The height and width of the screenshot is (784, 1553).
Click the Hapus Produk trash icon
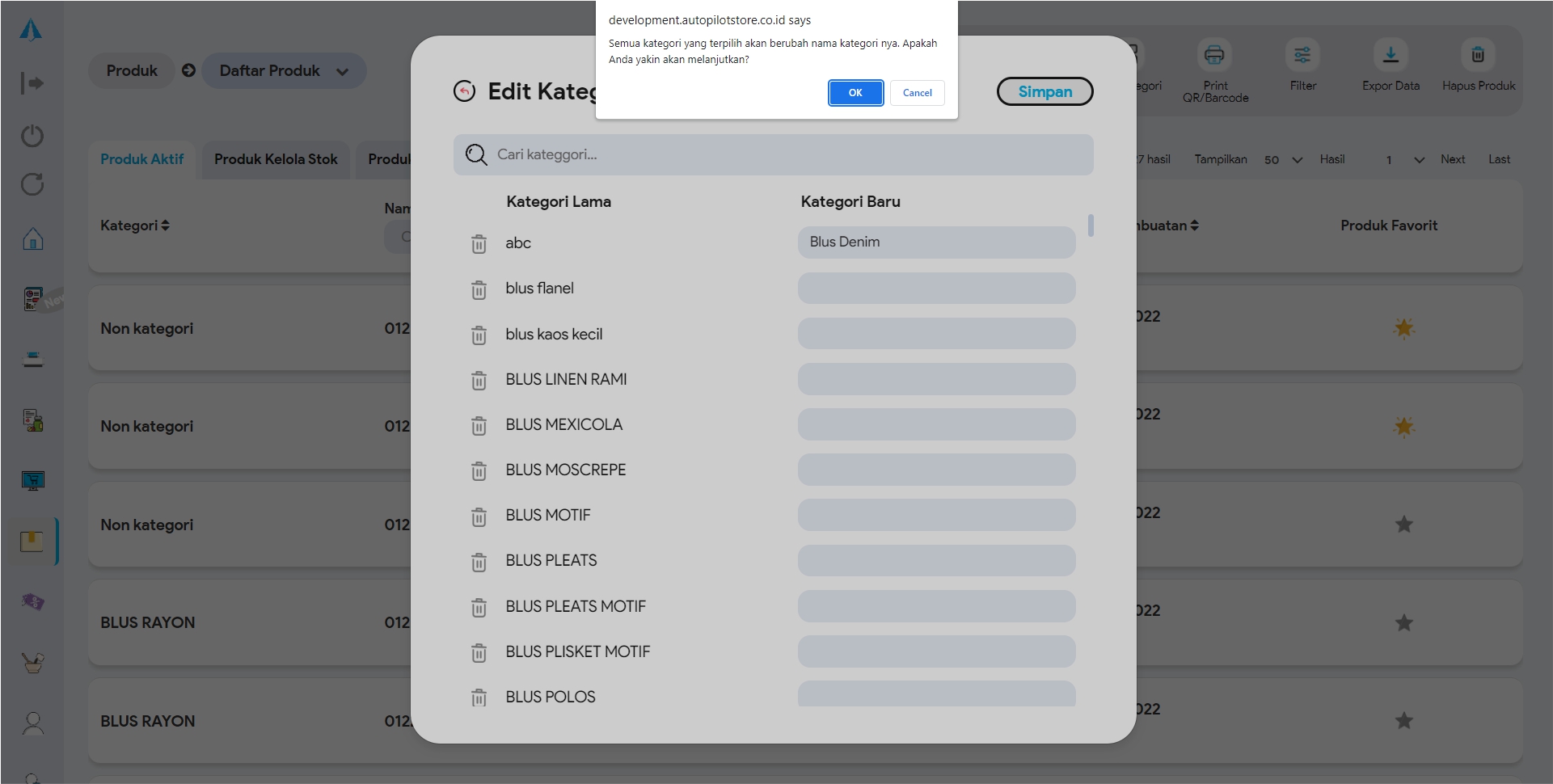coord(1478,55)
